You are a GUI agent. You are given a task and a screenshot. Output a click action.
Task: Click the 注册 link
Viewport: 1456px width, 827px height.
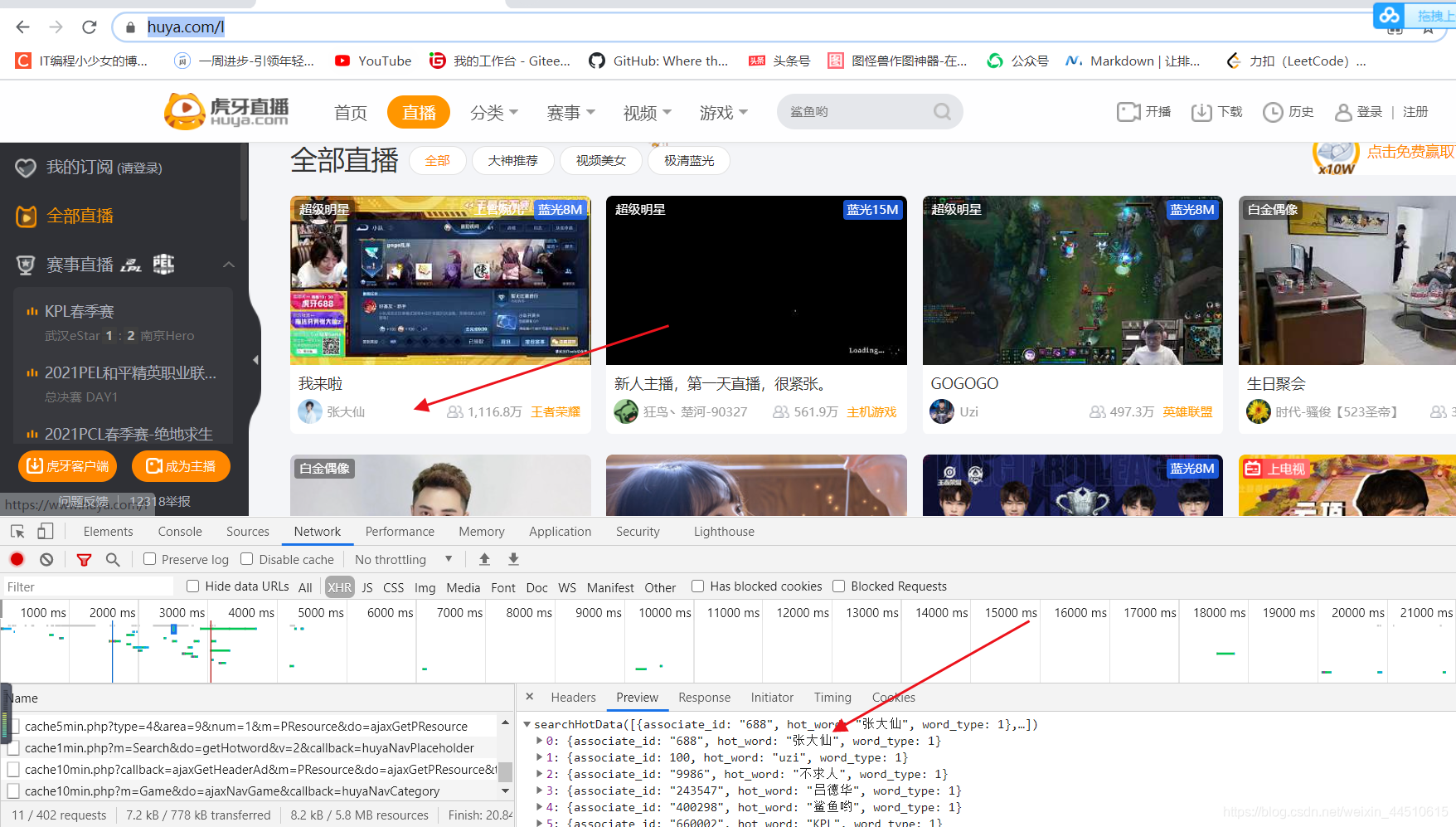pos(1415,112)
